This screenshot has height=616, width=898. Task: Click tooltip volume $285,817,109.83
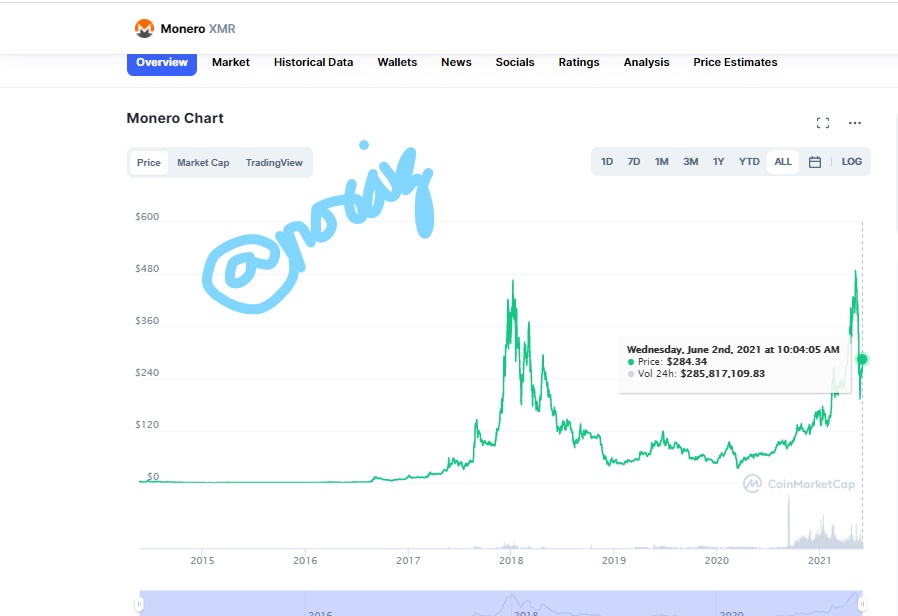[x=723, y=374]
